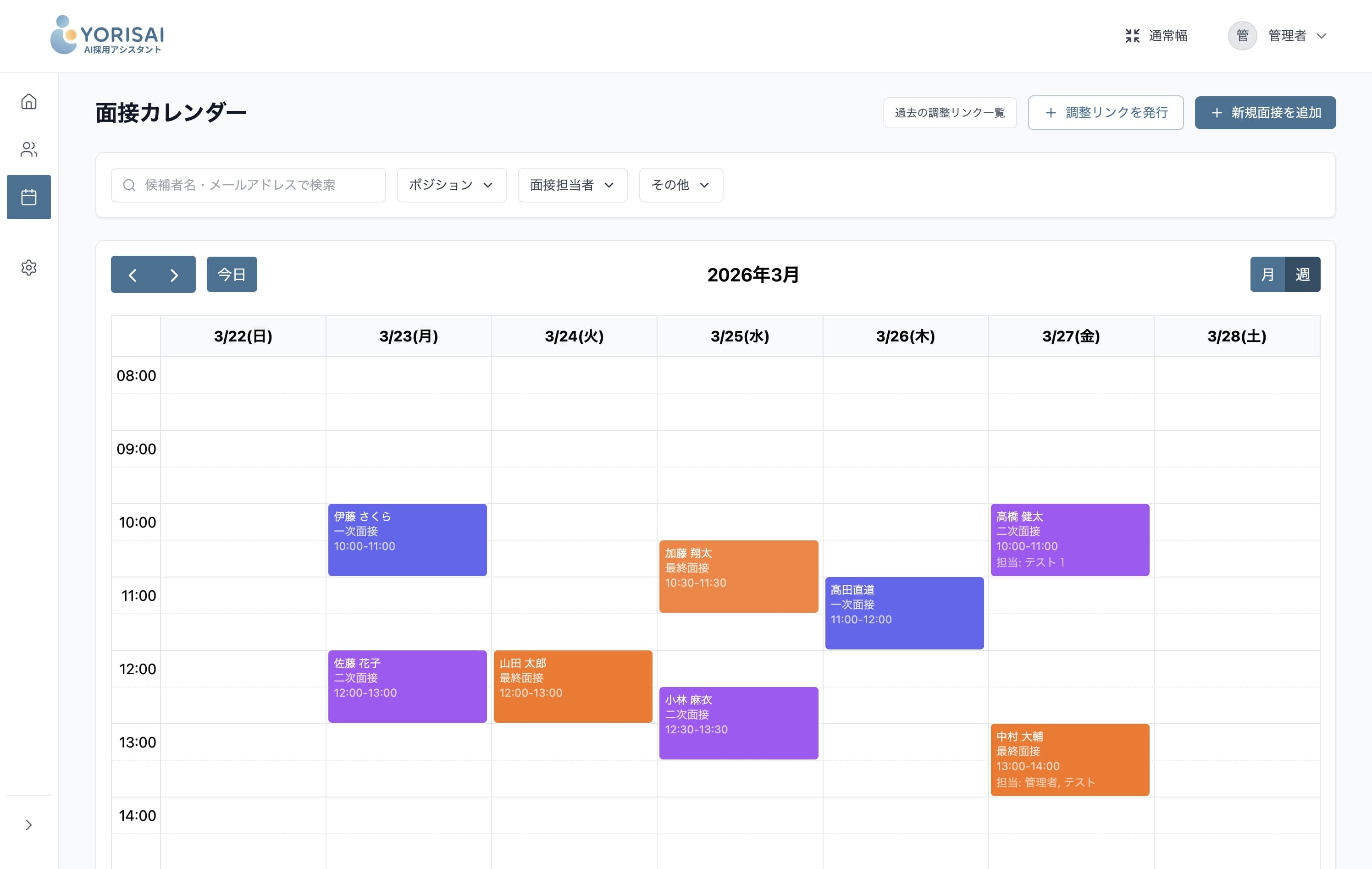Screen dimensions: 1372x869
Task: Click the YORISAI logo
Action: [x=107, y=35]
